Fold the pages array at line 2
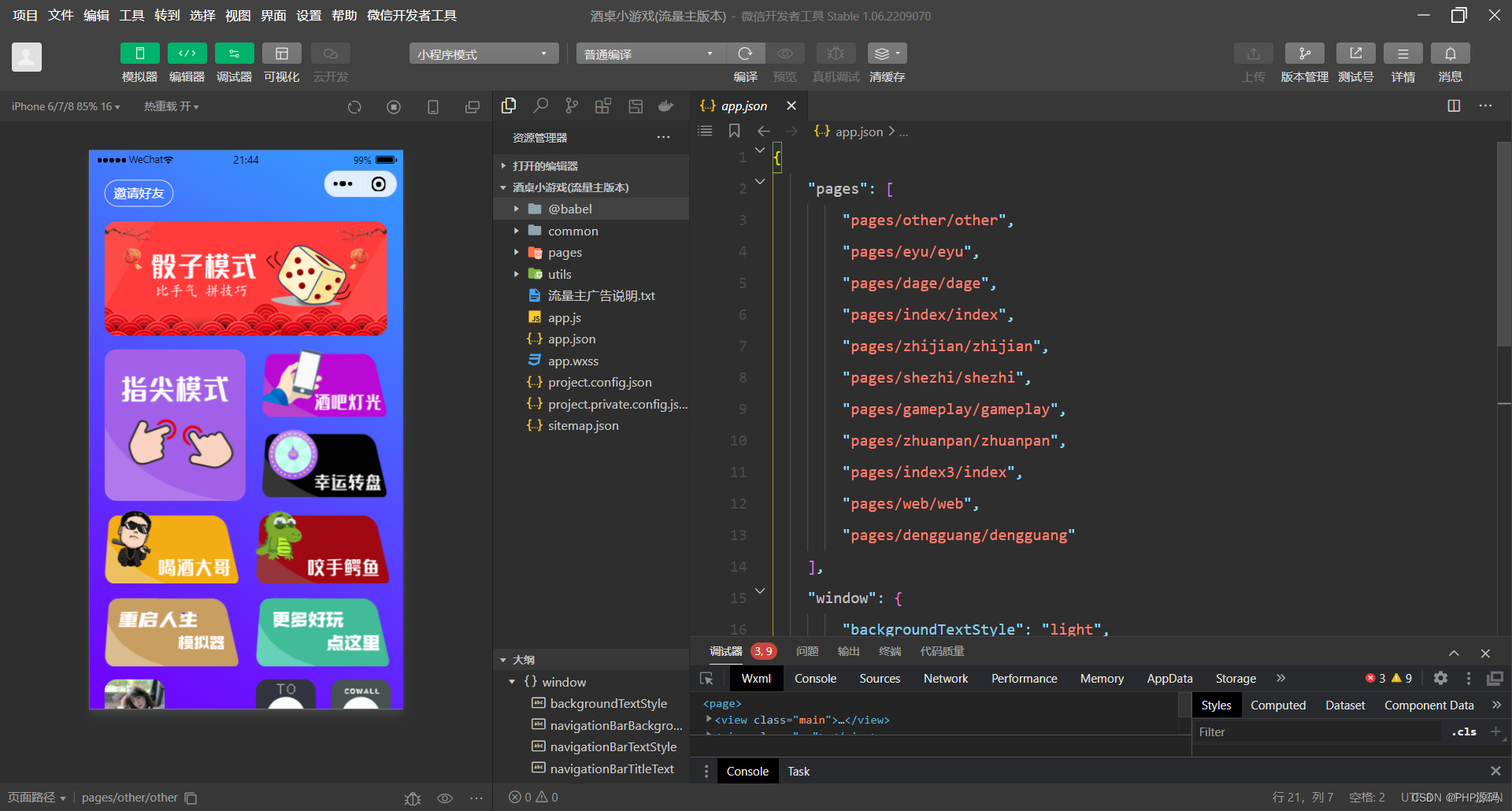Image resolution: width=1512 pixels, height=811 pixels. pos(760,181)
